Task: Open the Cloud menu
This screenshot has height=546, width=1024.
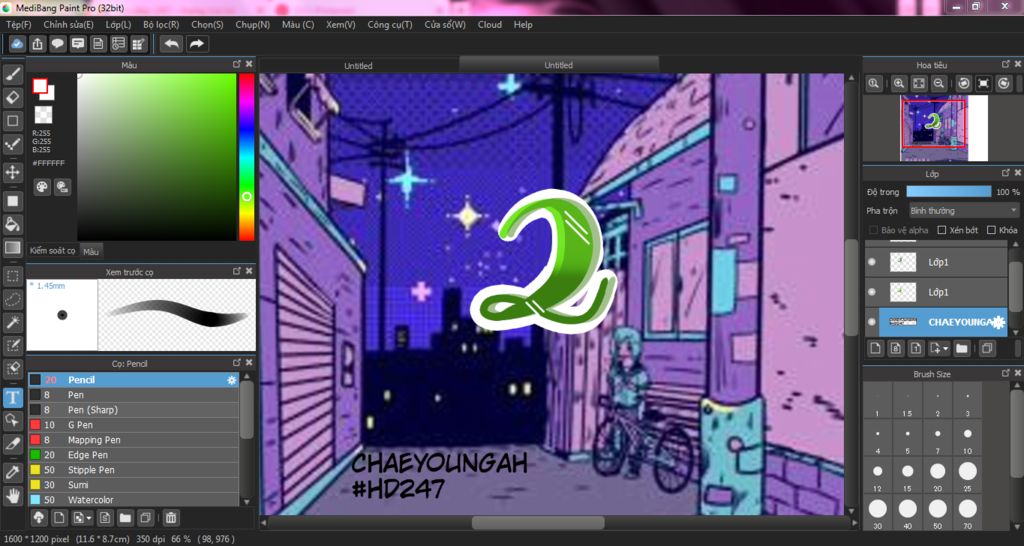Action: [490, 25]
